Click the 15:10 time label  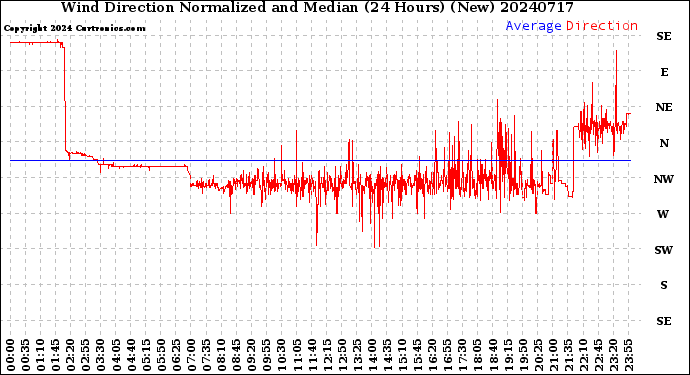[402, 356]
